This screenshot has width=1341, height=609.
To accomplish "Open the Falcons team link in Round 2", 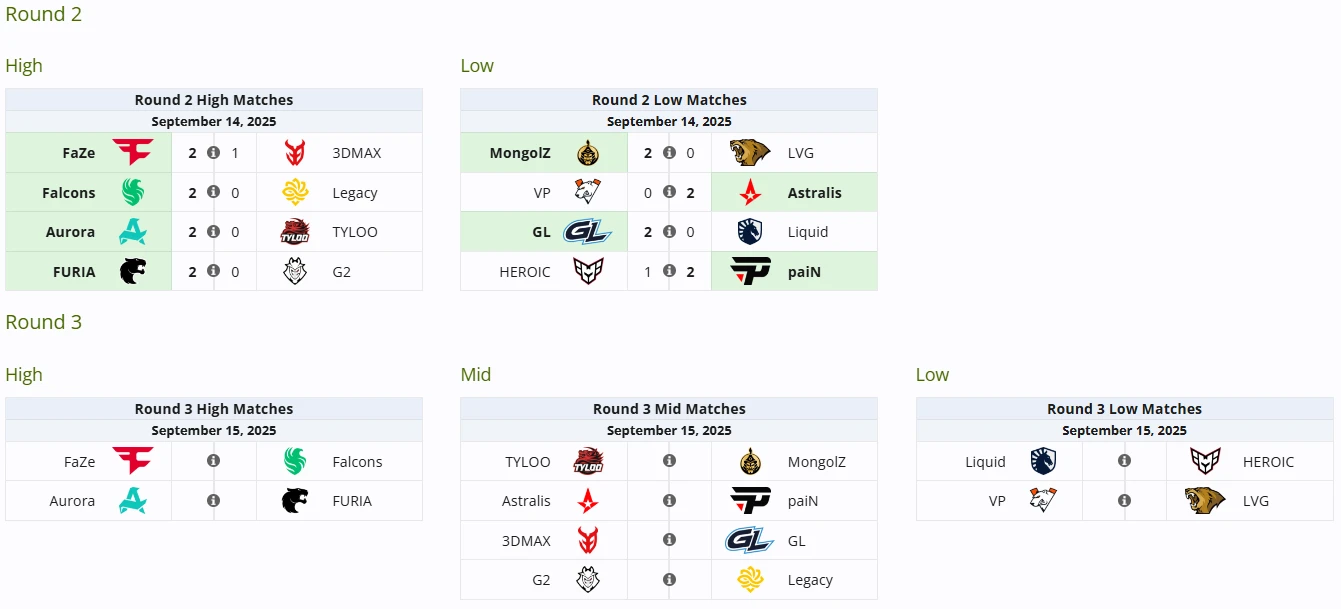I will coord(69,192).
